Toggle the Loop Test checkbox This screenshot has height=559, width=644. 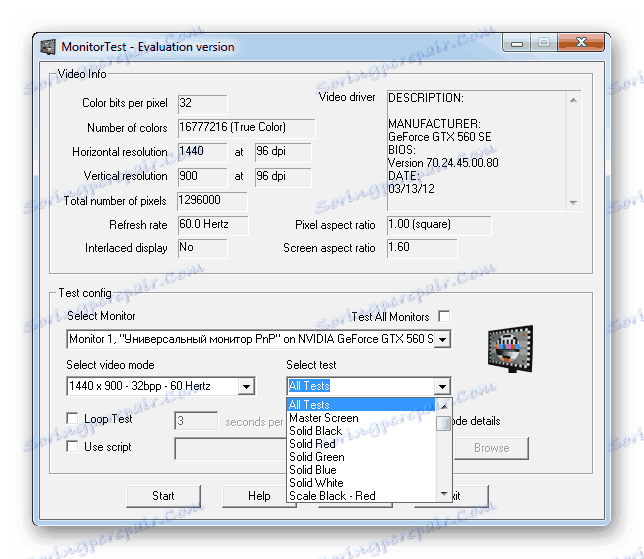pyautogui.click(x=72, y=419)
